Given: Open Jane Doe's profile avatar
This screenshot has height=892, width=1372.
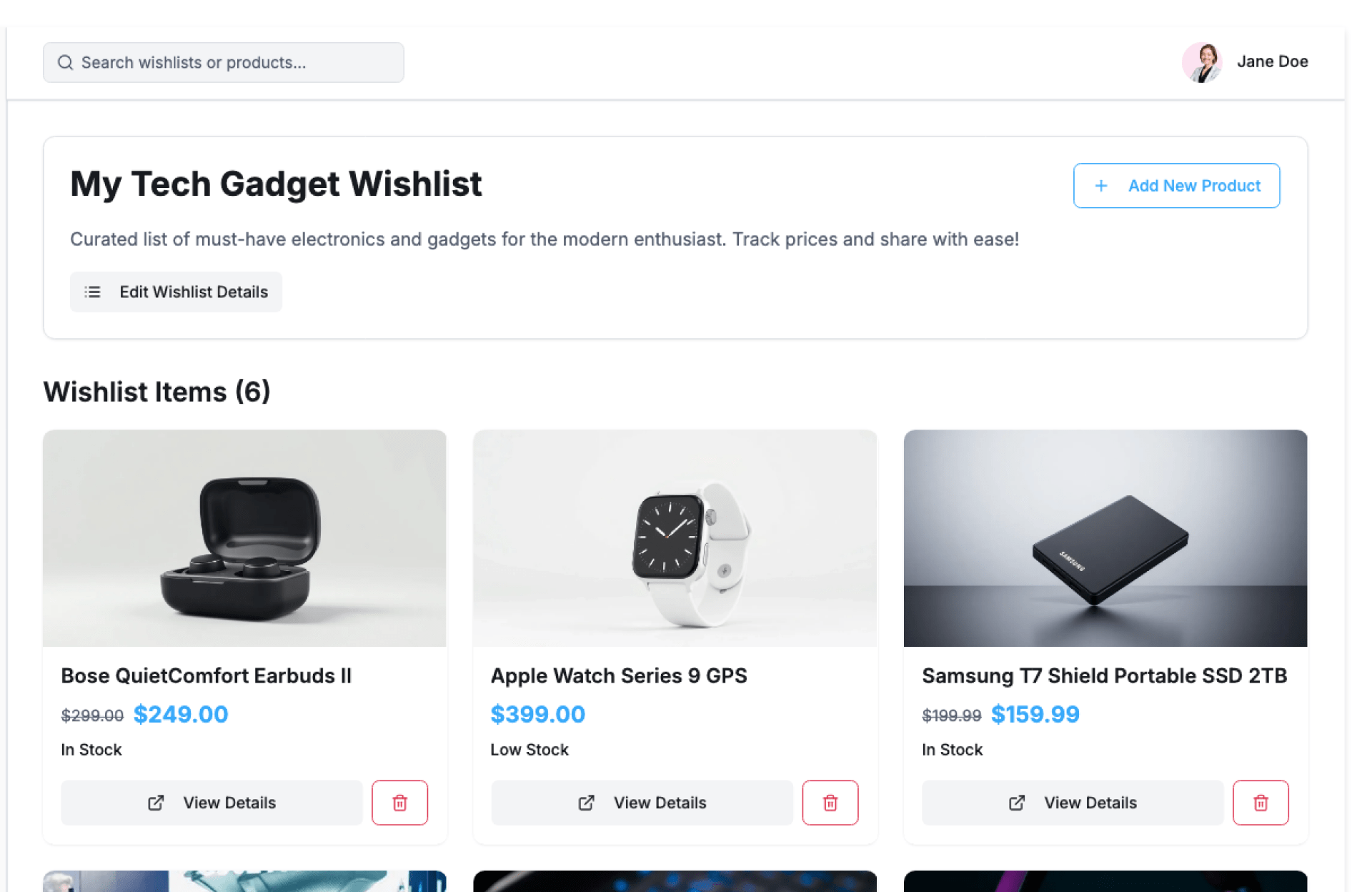Looking at the screenshot, I should (1202, 62).
